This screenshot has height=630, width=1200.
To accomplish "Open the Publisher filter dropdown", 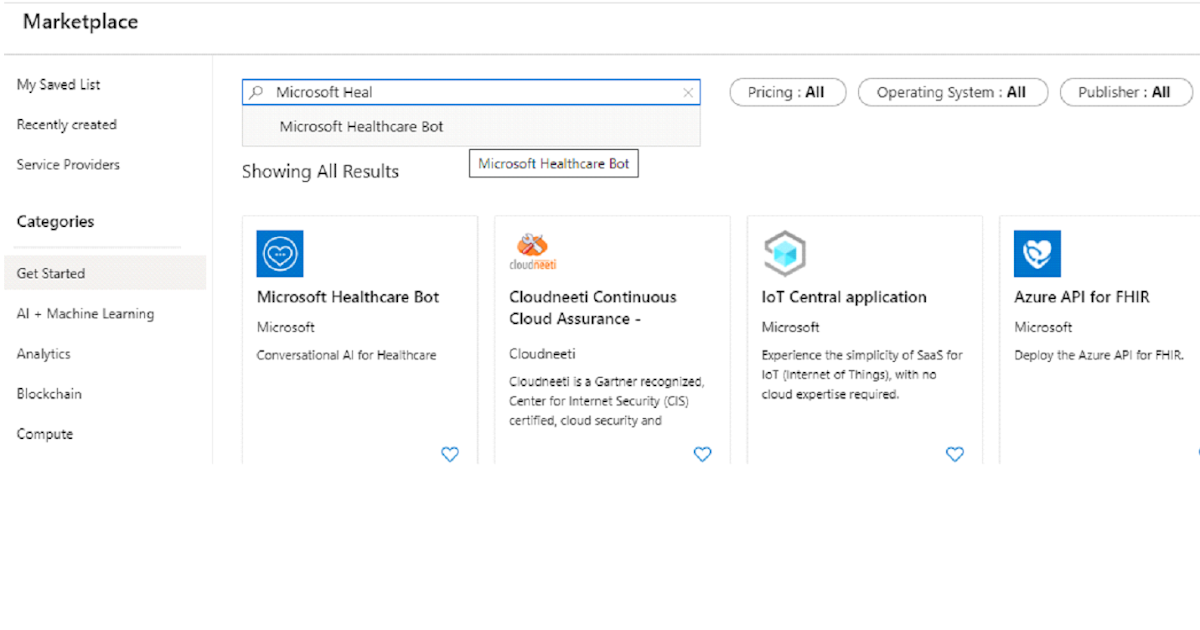I will [1124, 92].
